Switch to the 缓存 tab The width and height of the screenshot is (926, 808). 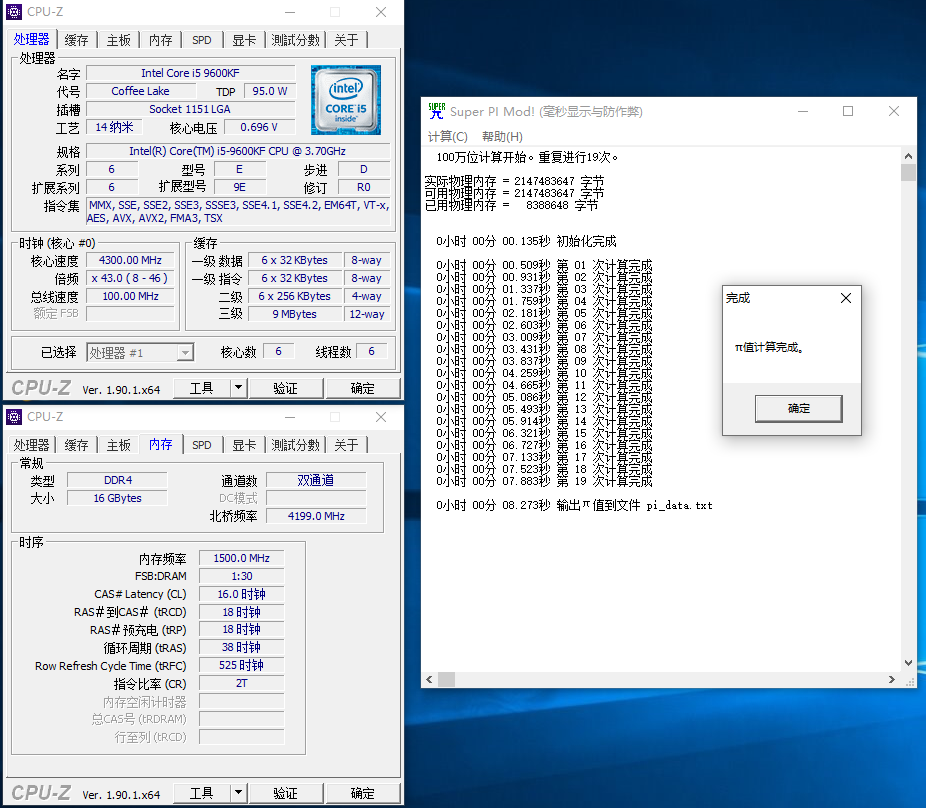(x=77, y=40)
